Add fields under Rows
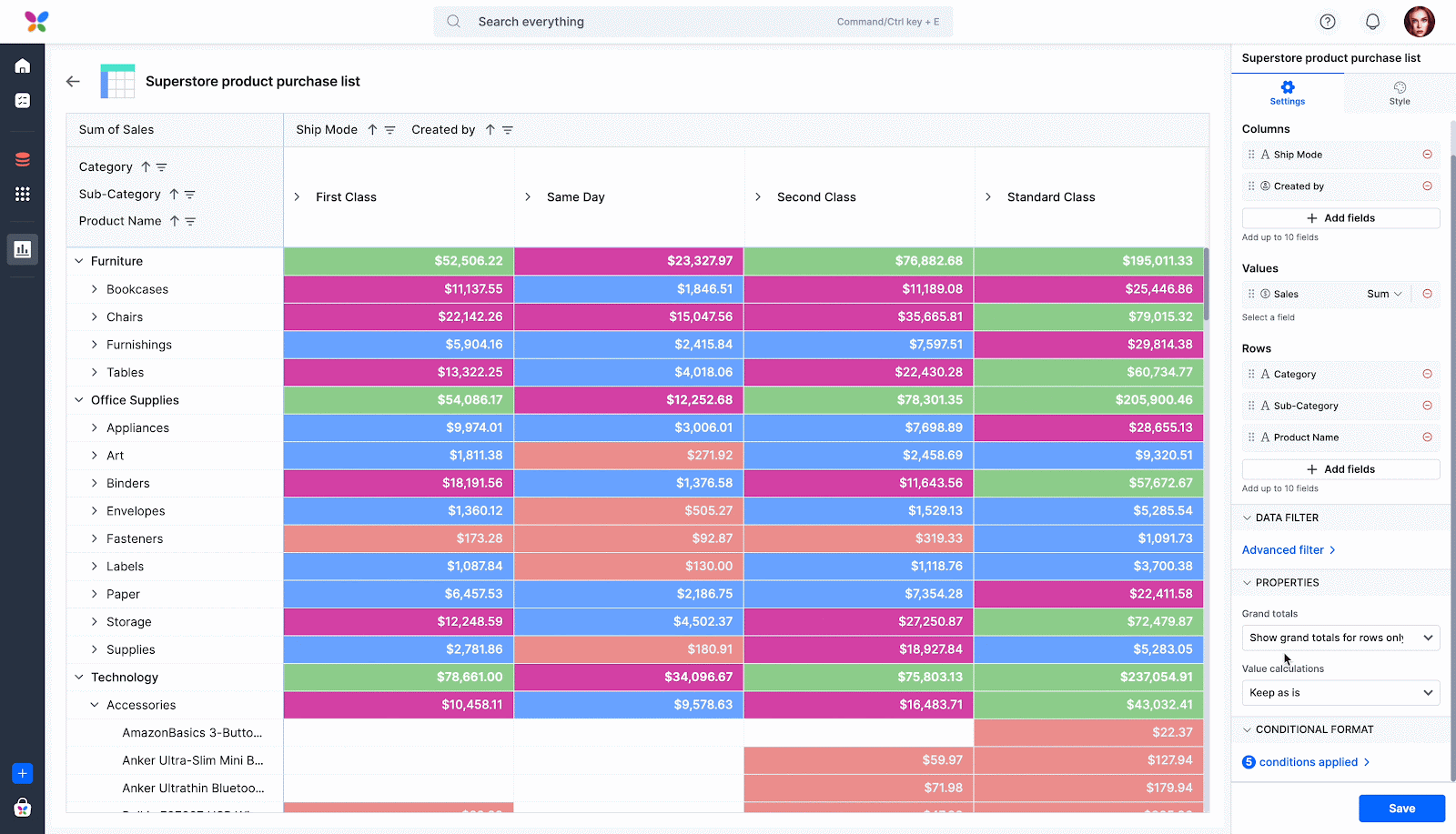1456x834 pixels. pyautogui.click(x=1340, y=469)
